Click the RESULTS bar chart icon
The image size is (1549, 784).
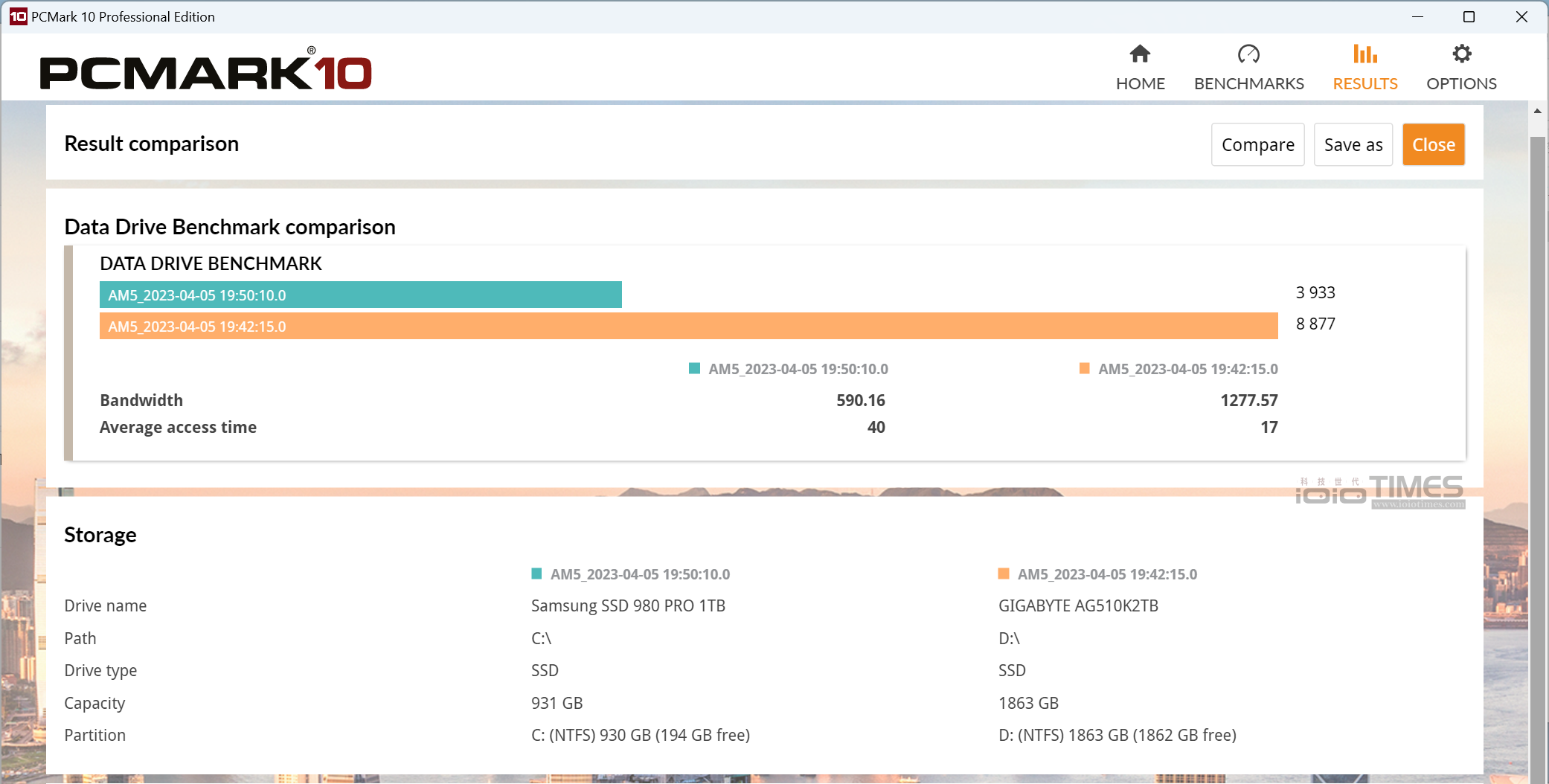1364,54
